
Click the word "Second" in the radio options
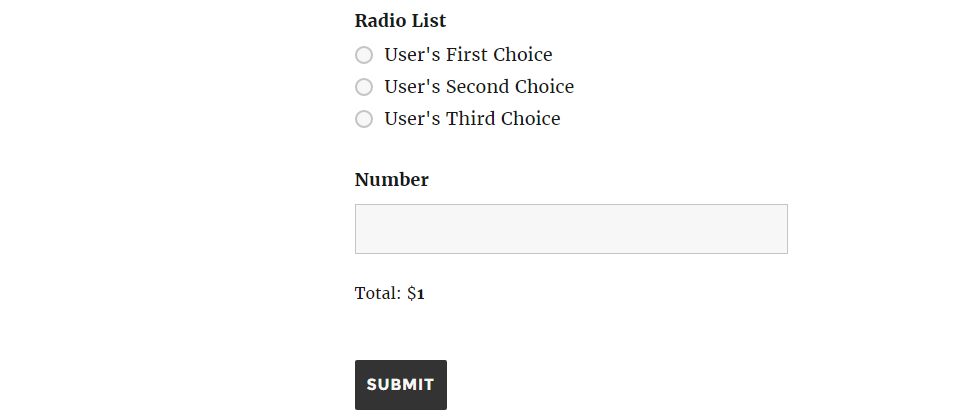(x=477, y=87)
